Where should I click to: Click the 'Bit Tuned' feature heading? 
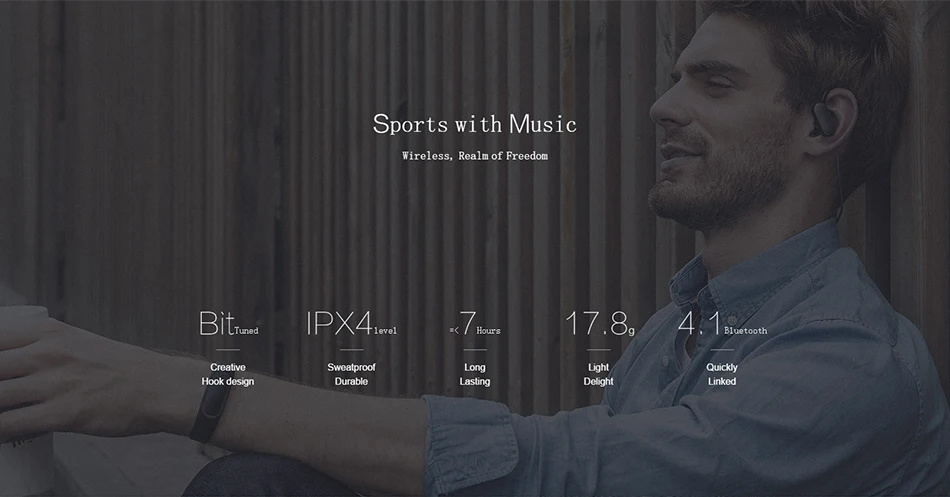point(228,324)
